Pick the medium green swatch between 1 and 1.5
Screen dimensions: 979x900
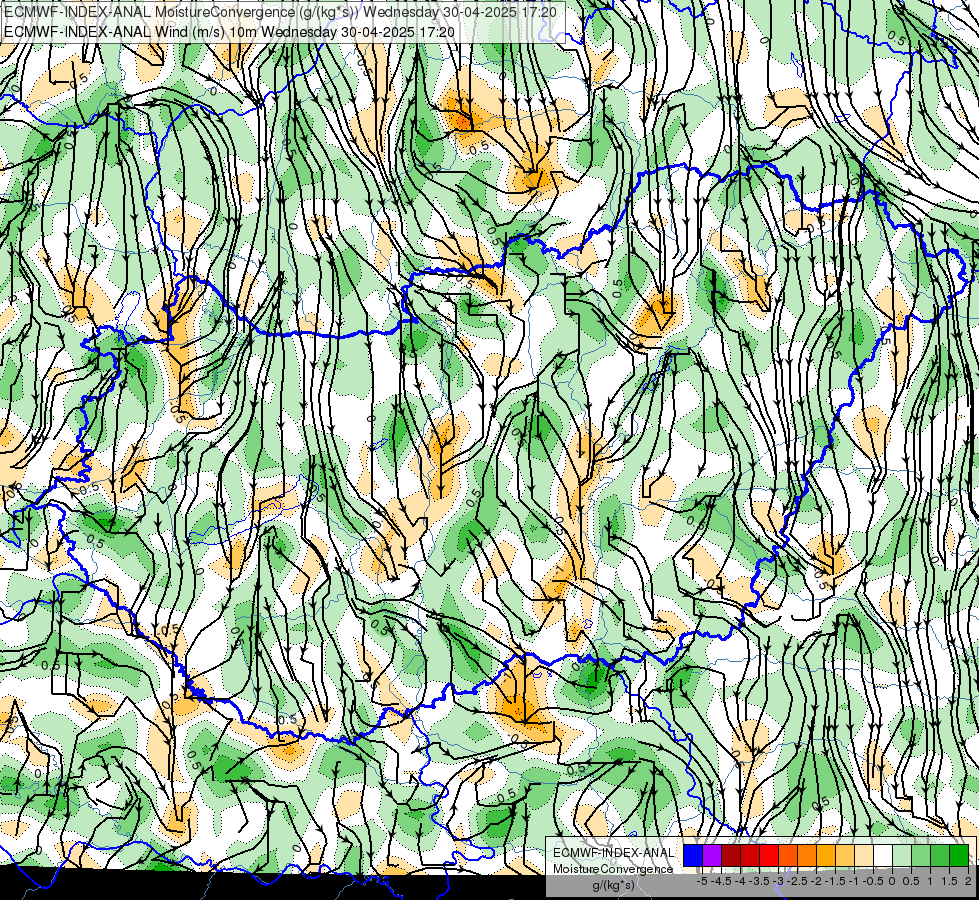tap(940, 855)
